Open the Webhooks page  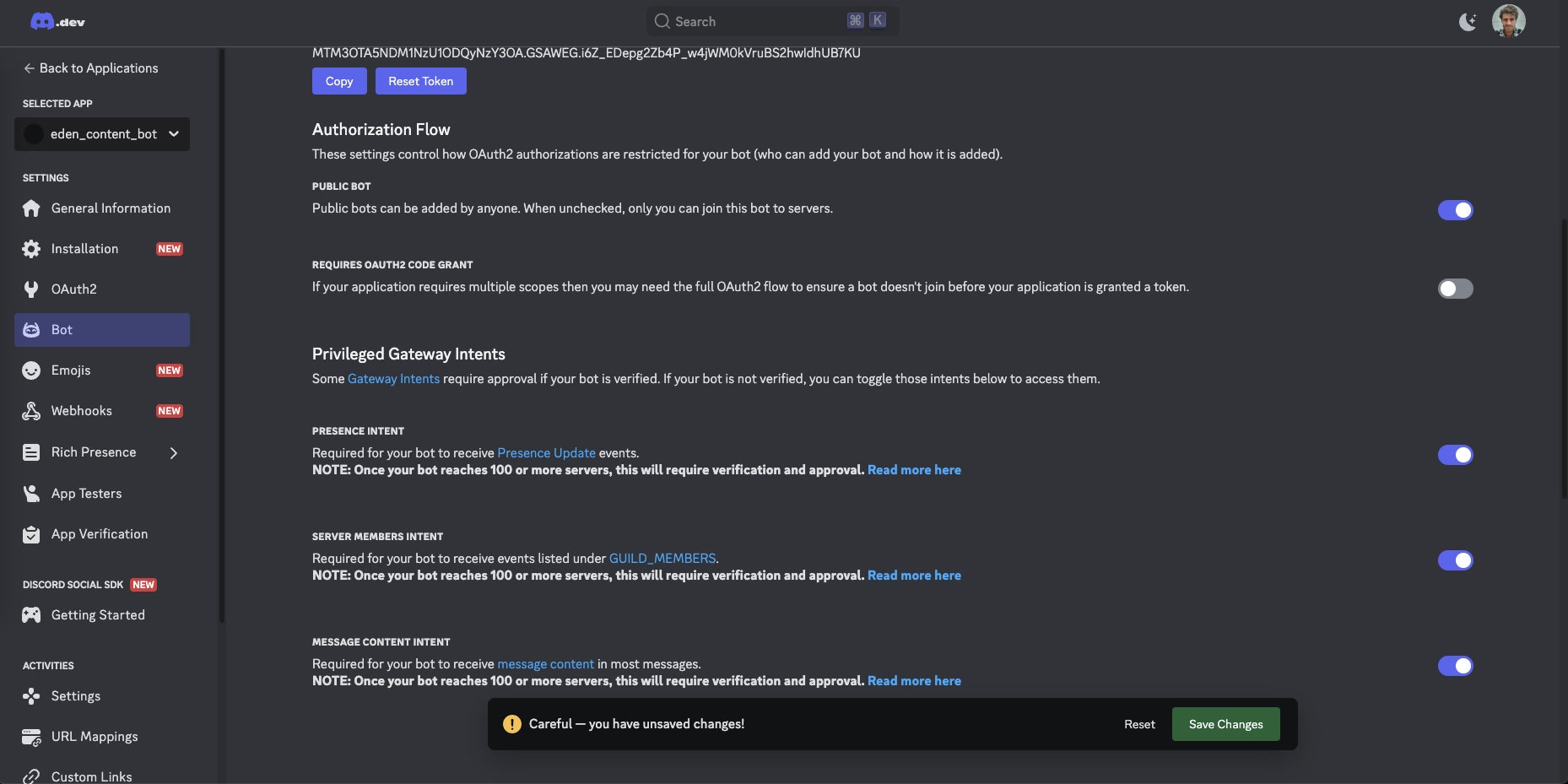pyautogui.click(x=102, y=411)
